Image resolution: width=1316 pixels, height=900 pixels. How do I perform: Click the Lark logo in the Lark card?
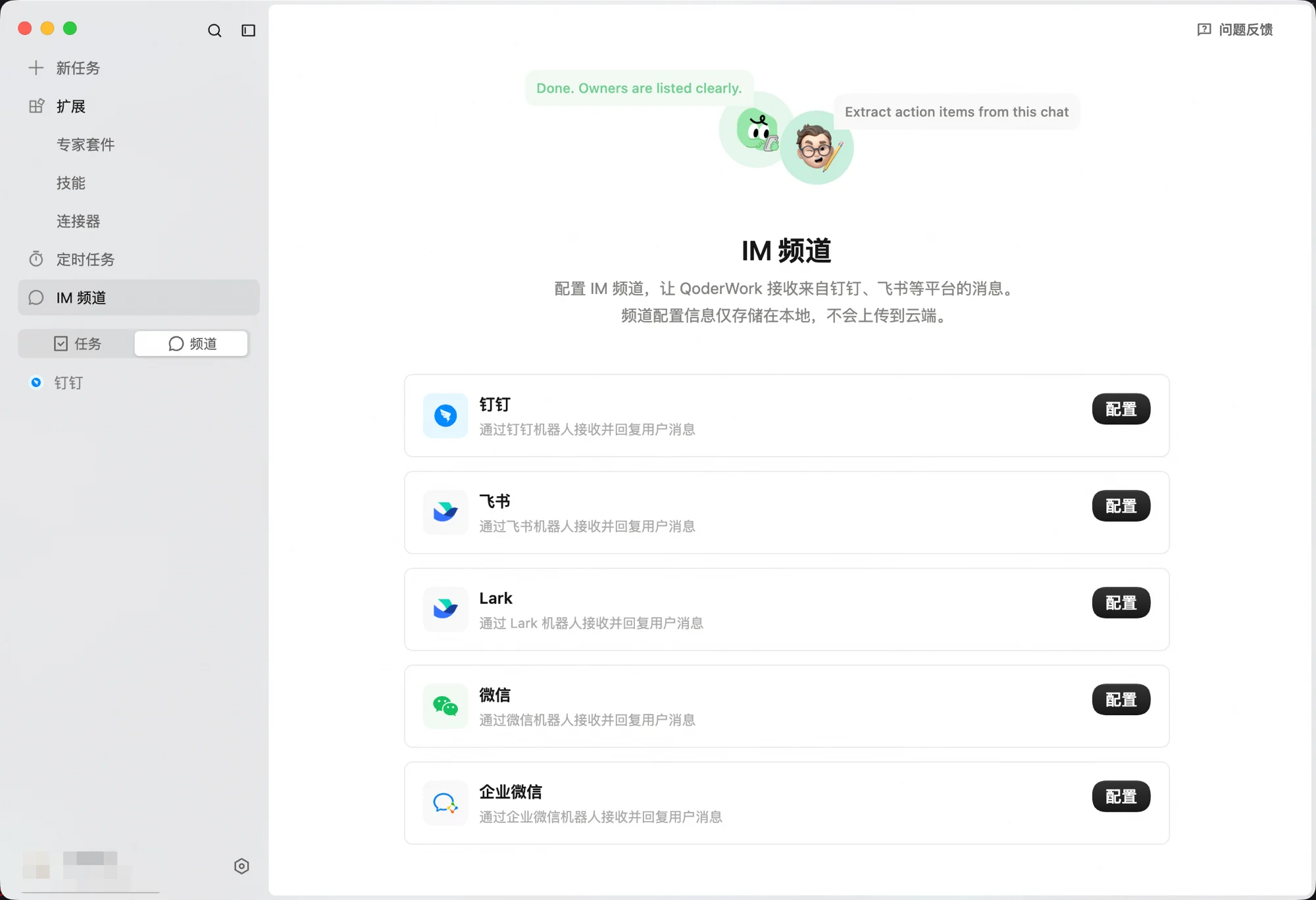(445, 609)
